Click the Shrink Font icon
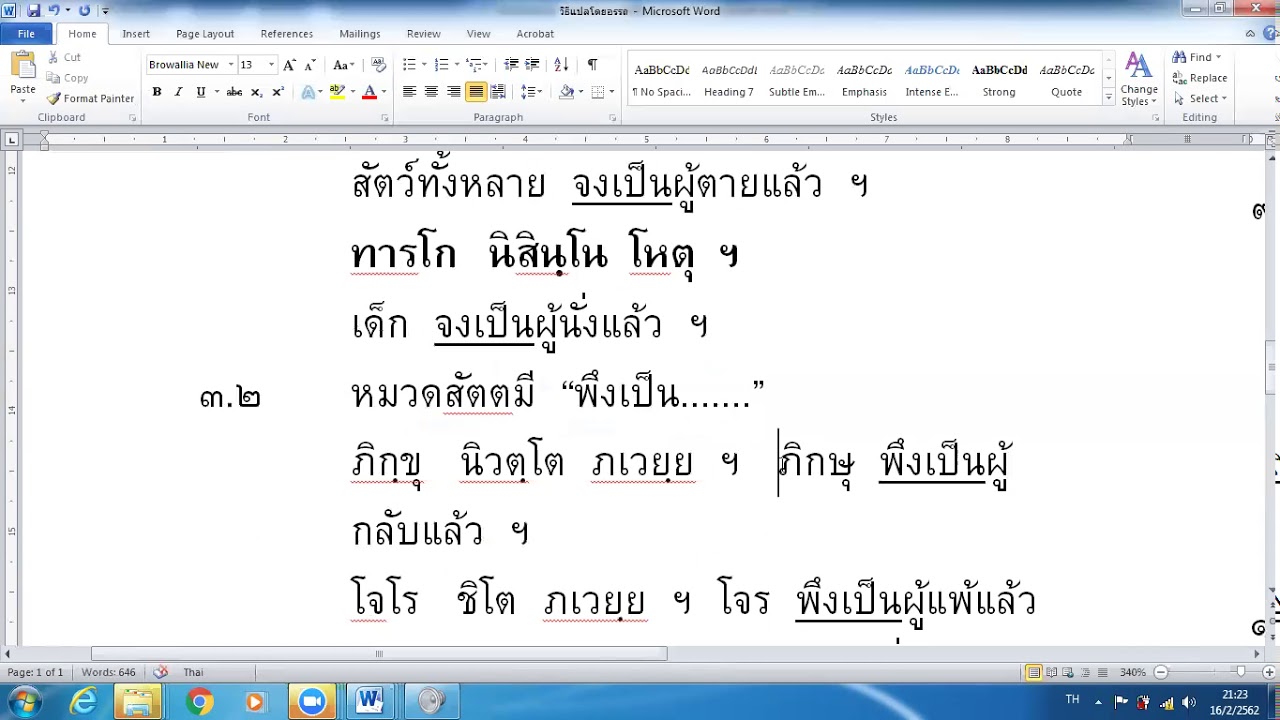Viewport: 1280px width, 720px height. point(310,65)
